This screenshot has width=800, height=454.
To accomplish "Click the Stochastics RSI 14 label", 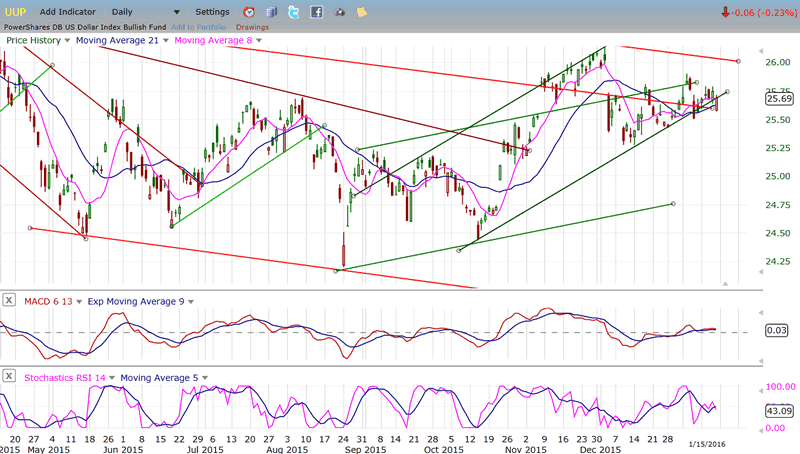I will pyautogui.click(x=65, y=378).
